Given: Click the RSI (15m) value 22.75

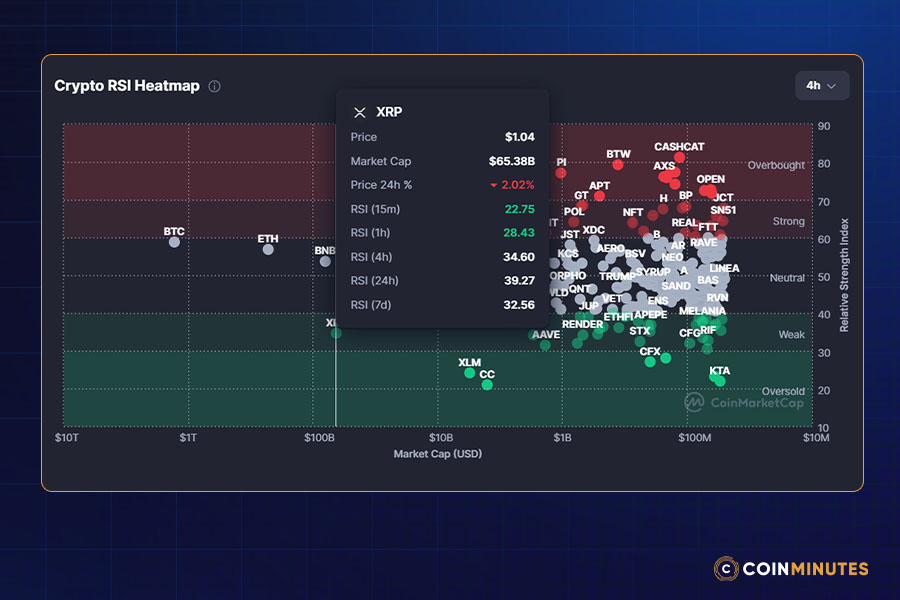Looking at the screenshot, I should click(x=519, y=209).
